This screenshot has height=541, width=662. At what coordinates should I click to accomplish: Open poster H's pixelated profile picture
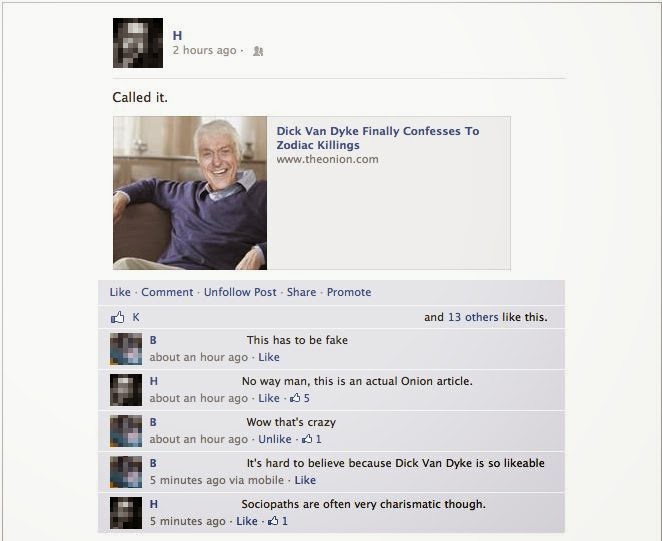tap(138, 43)
